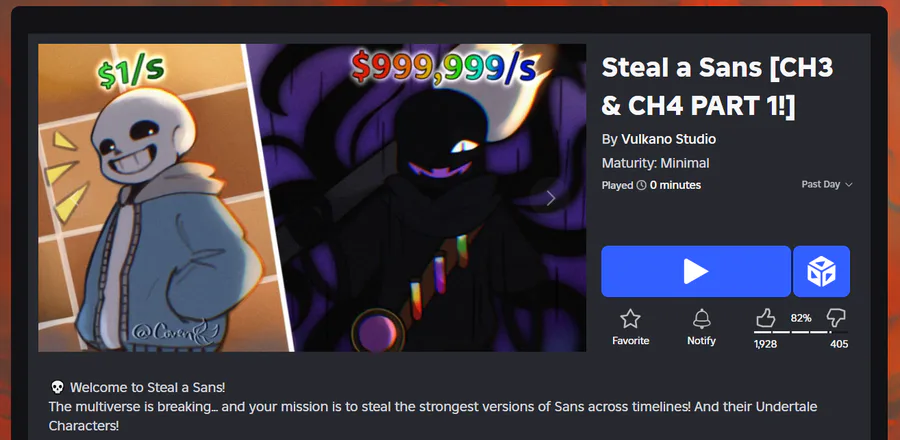Click the chevron next to Past Day
The image size is (900, 440).
(849, 185)
